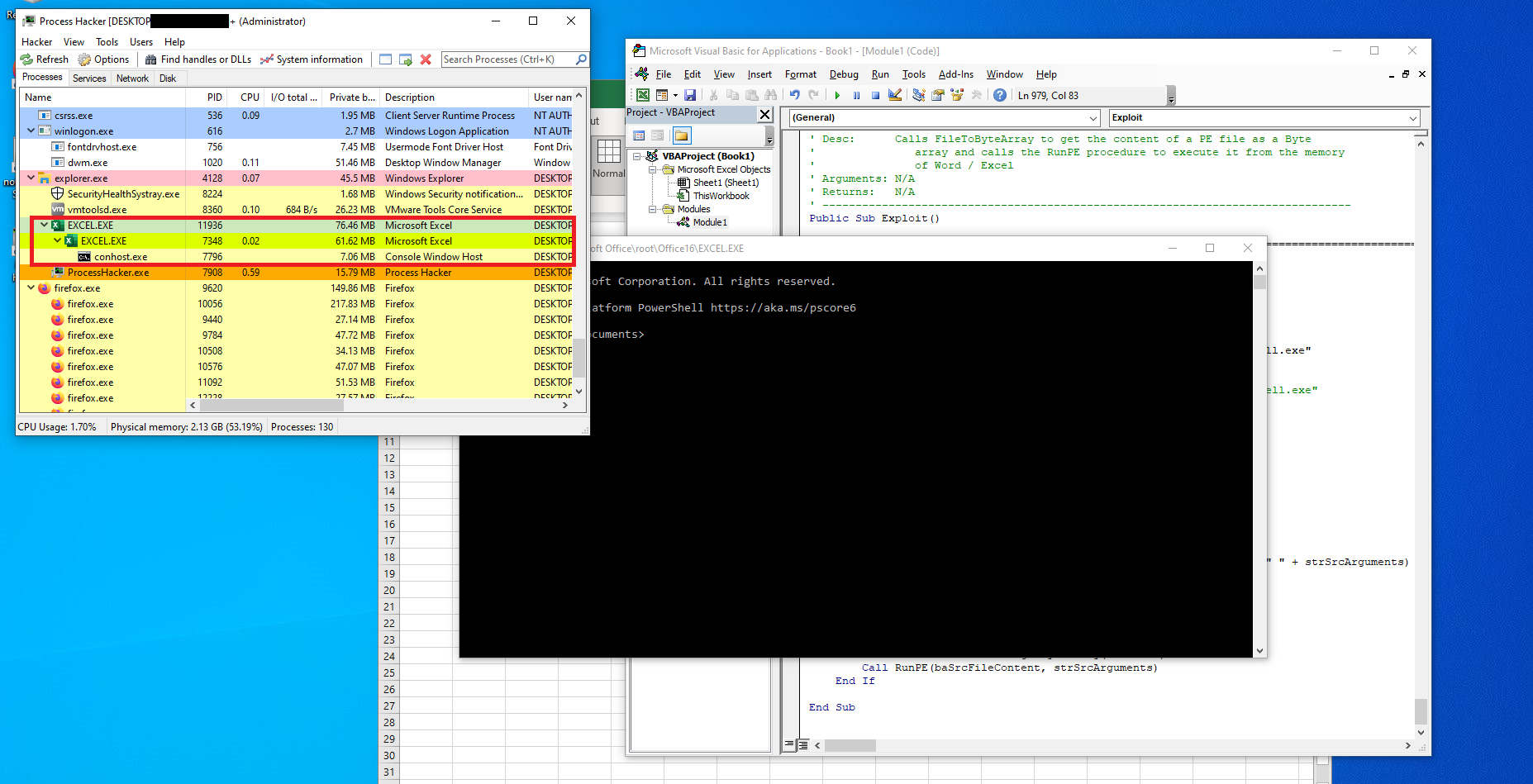The height and width of the screenshot is (784, 1533).
Task: Open the Insert UserForm dropdown arrow
Action: tap(675, 95)
